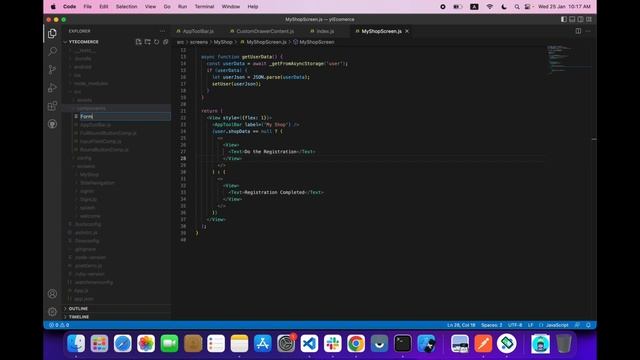The width and height of the screenshot is (640, 360).
Task: Open RoundButtonComp.js in Explorer
Action: [x=104, y=149]
